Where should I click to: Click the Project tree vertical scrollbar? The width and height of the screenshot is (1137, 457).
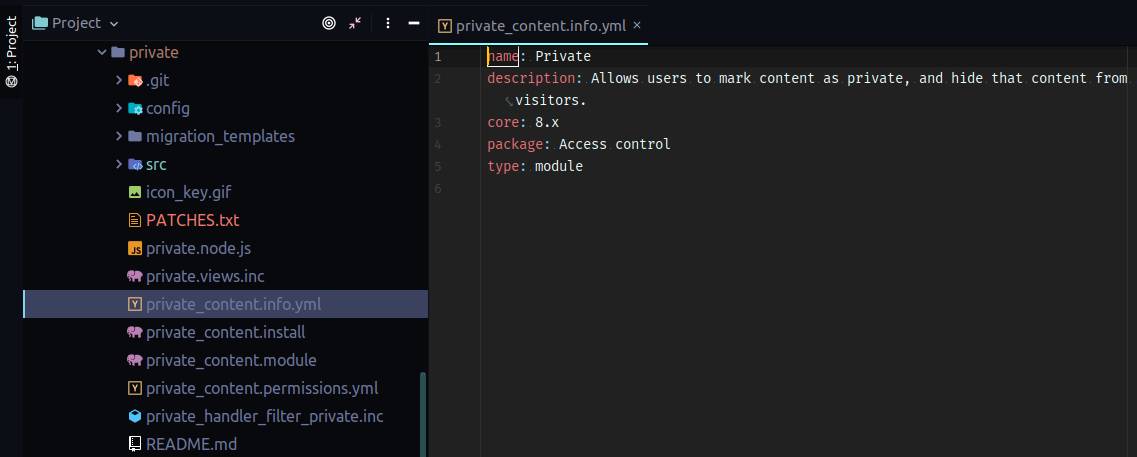(x=422, y=410)
